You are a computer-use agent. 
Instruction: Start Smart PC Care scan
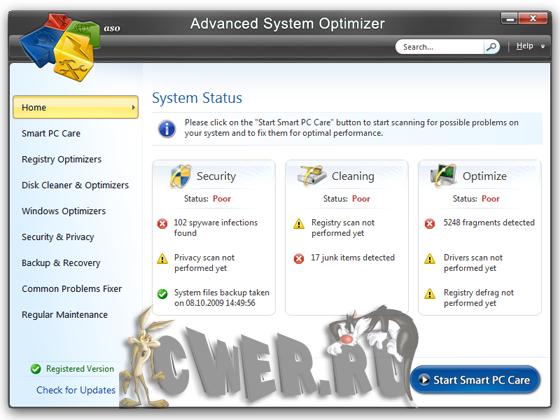coord(475,380)
